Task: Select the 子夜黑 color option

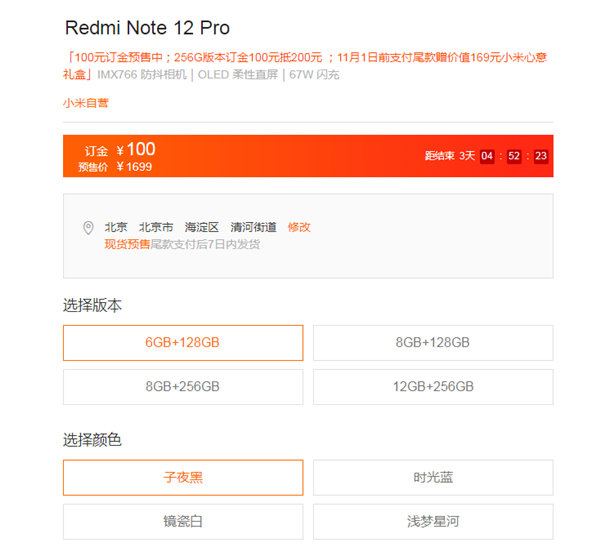Action: [x=183, y=477]
